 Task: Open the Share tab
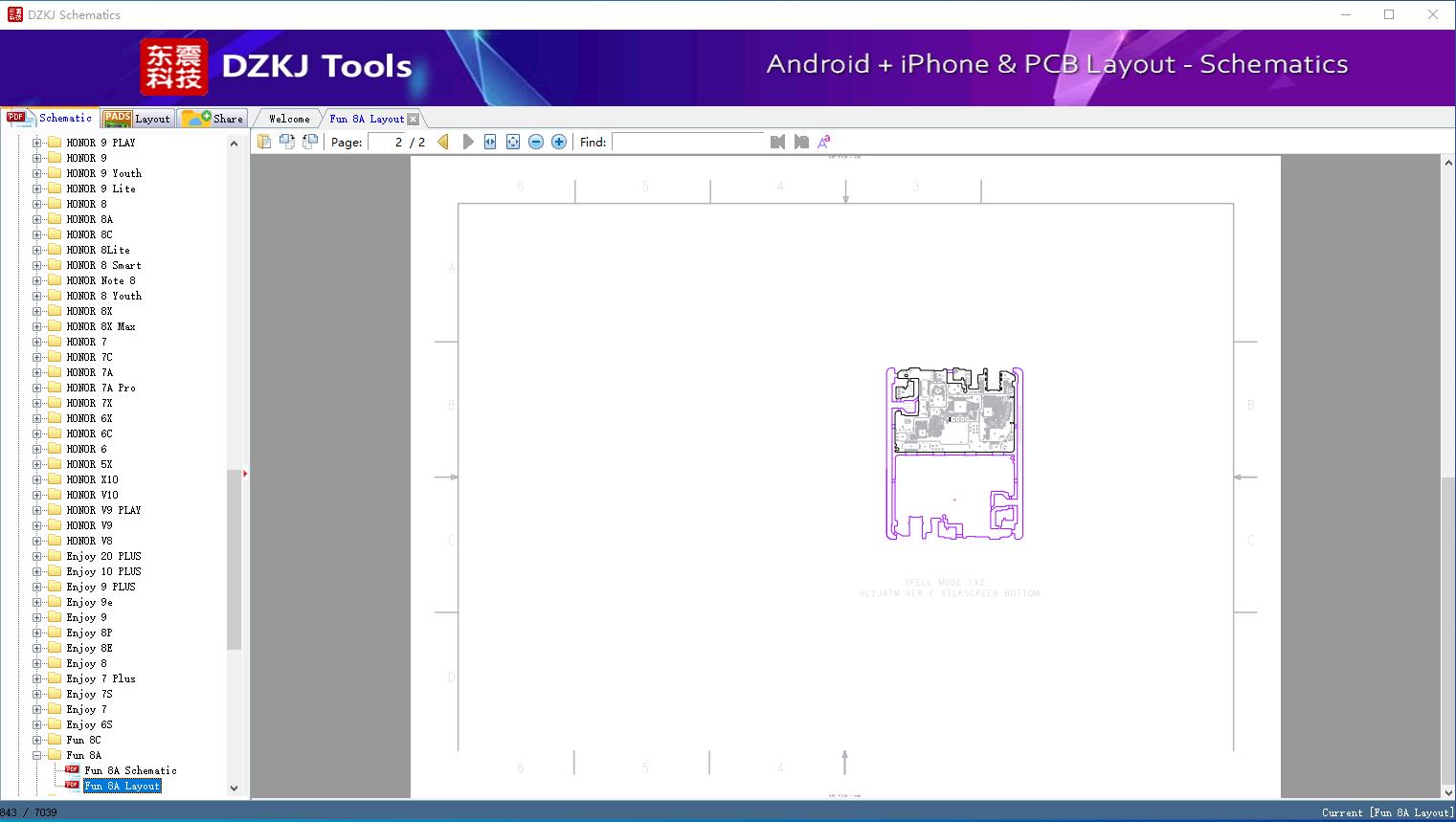[x=213, y=119]
